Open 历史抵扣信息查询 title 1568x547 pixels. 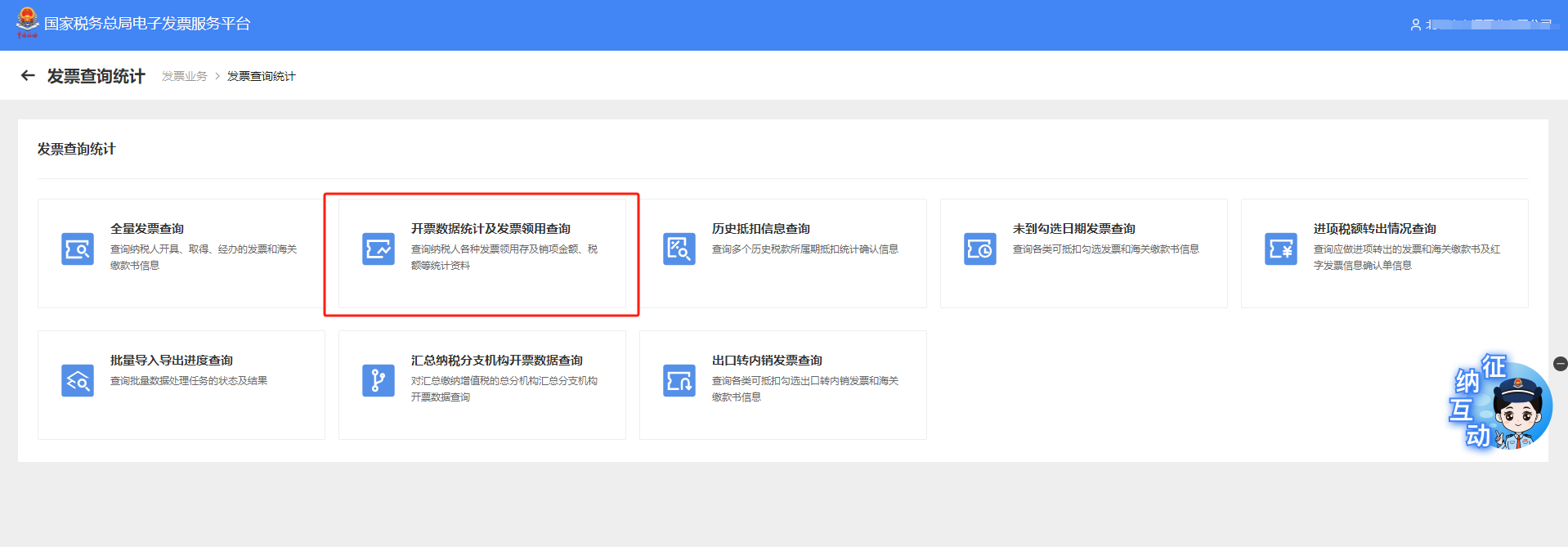click(761, 229)
